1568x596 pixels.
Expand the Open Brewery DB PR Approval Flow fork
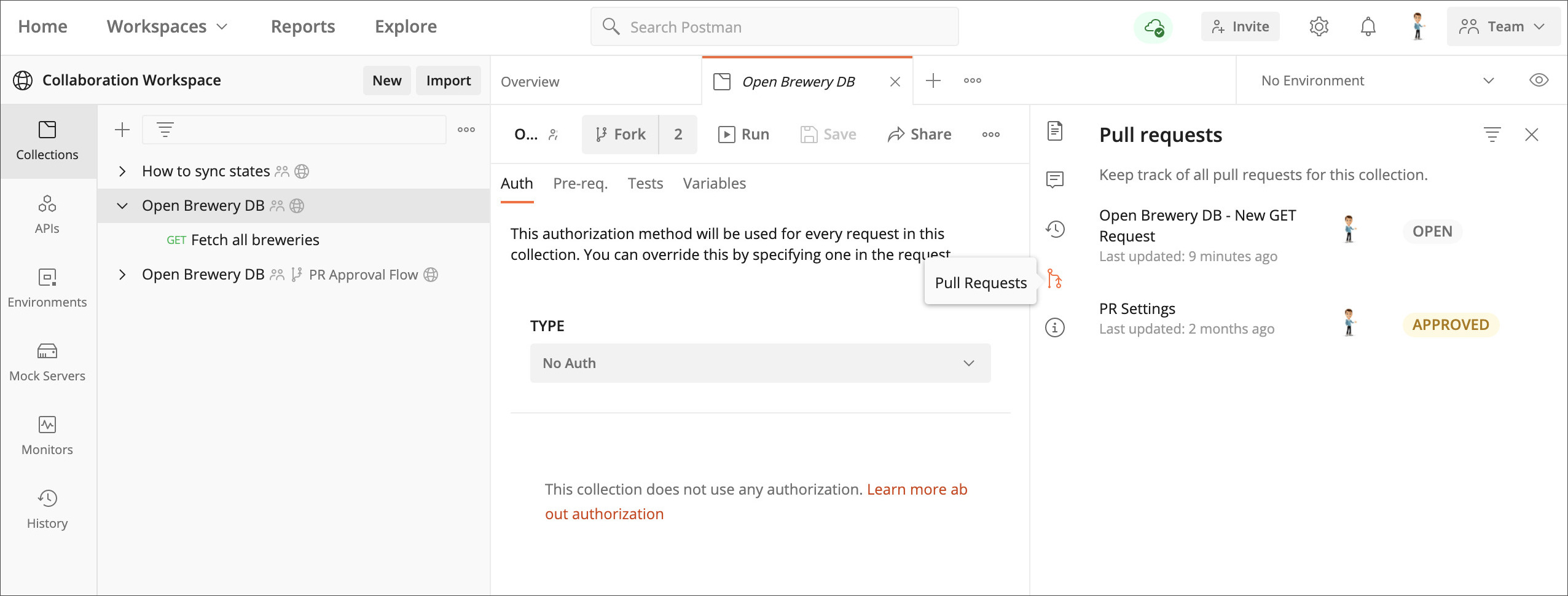pyautogui.click(x=122, y=275)
